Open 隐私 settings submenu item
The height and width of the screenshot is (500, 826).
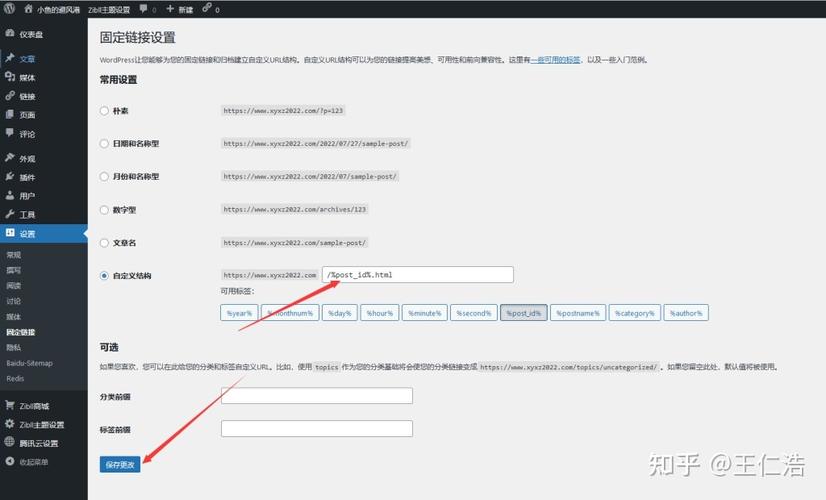coord(14,348)
